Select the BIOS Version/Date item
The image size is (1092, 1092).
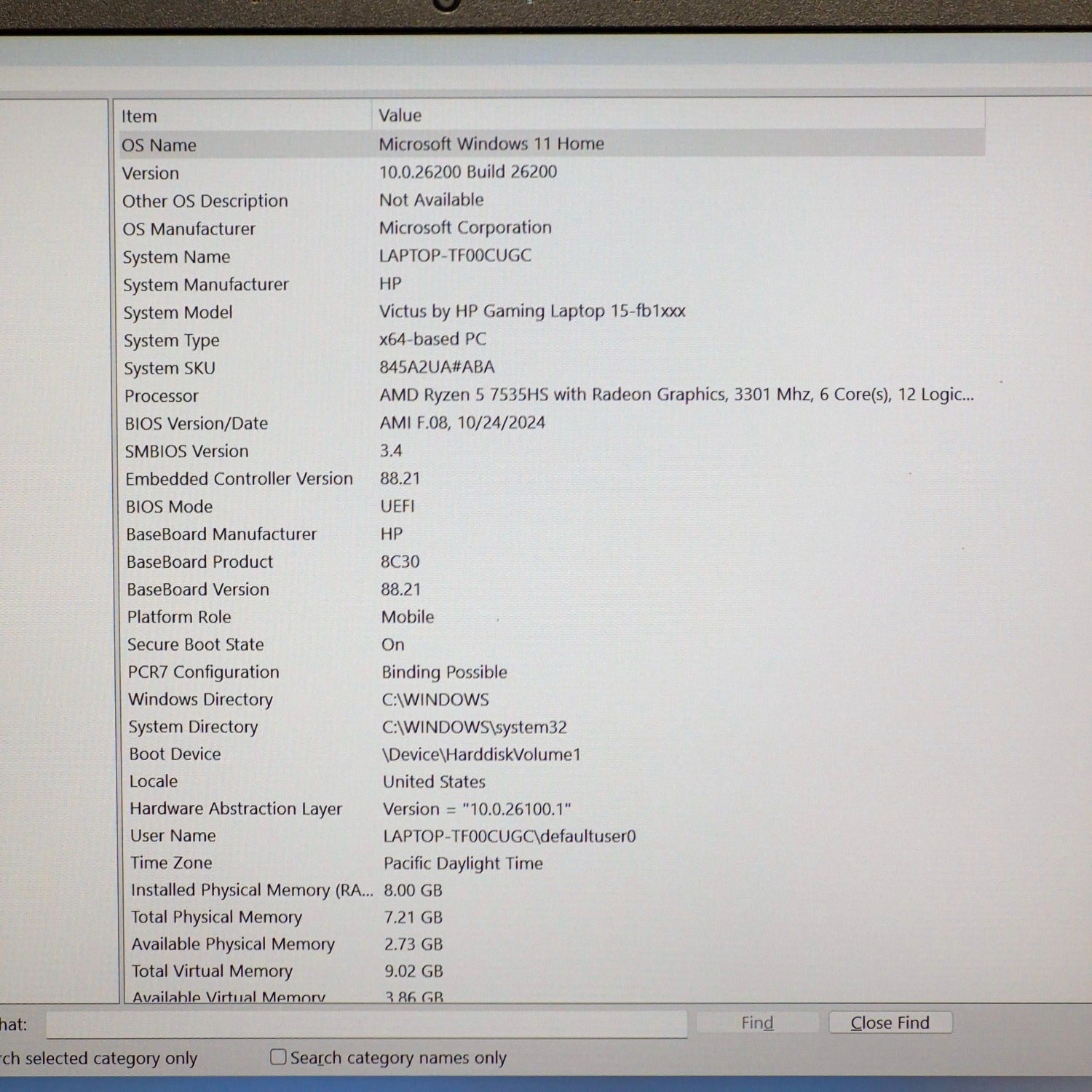point(197,424)
